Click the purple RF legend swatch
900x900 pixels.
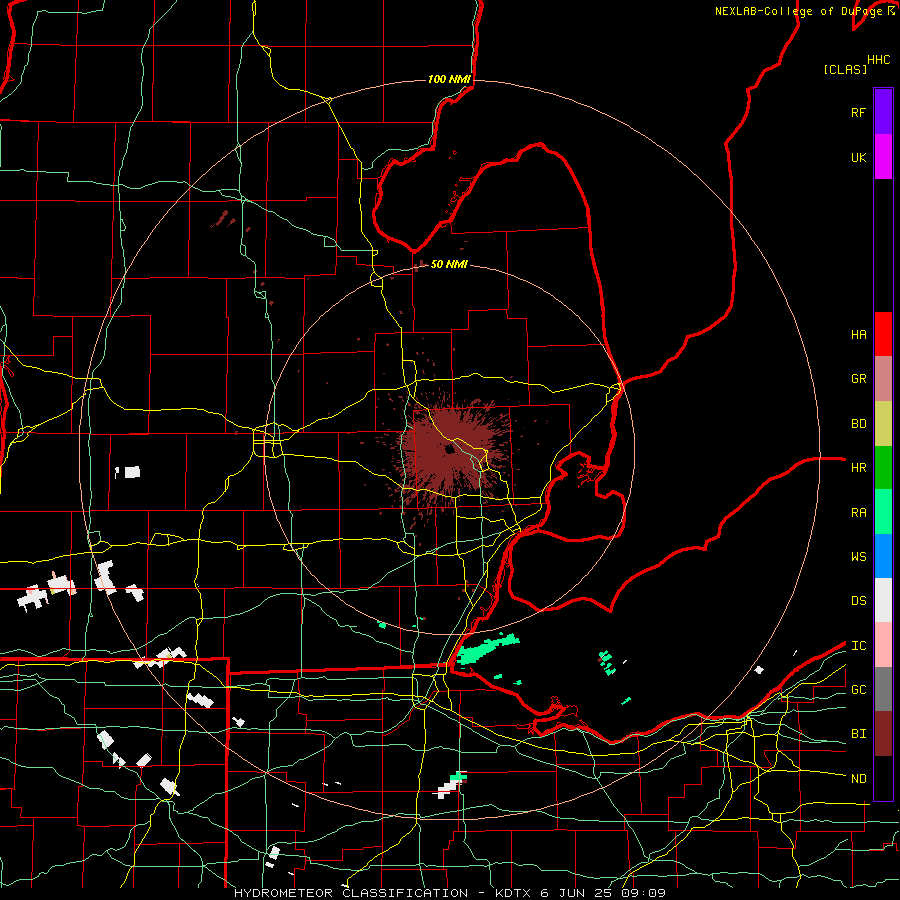tap(883, 112)
